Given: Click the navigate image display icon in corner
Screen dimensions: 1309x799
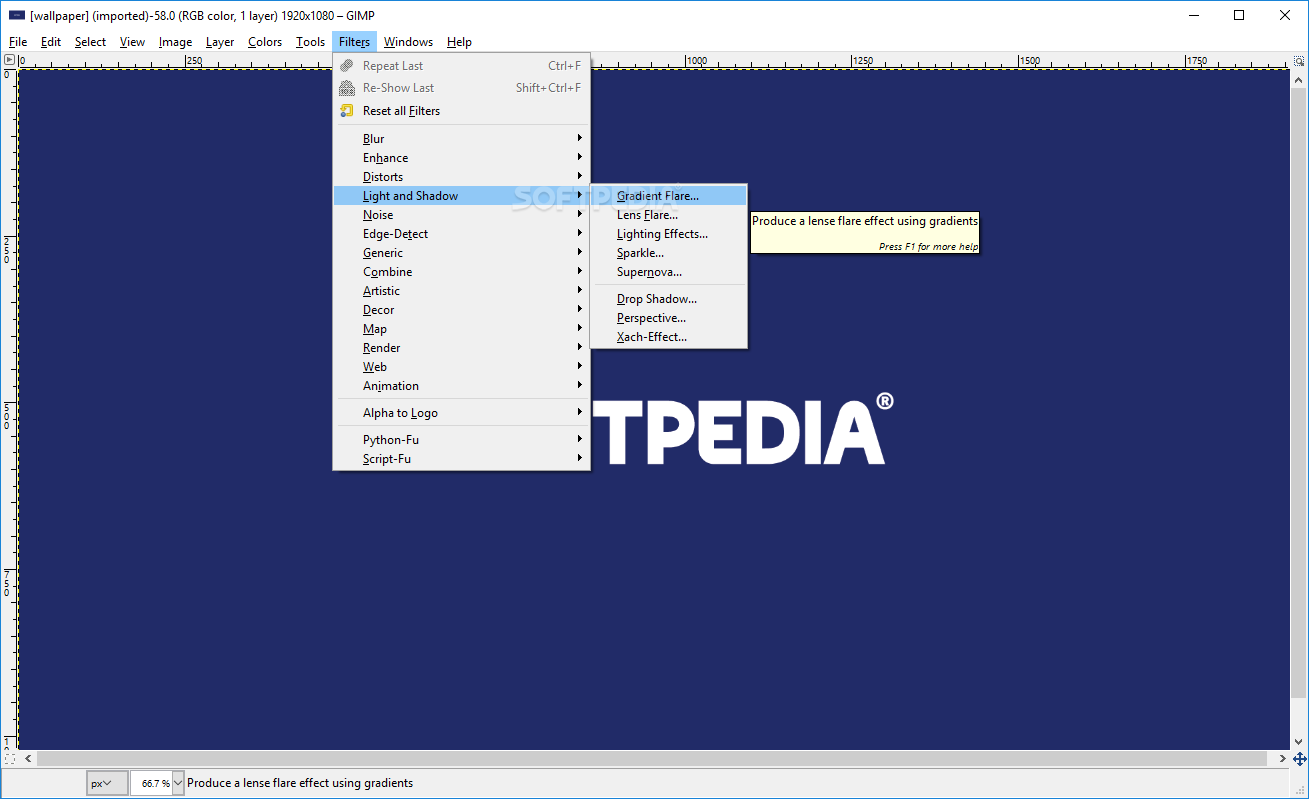Looking at the screenshot, I should pyautogui.click(x=1300, y=759).
